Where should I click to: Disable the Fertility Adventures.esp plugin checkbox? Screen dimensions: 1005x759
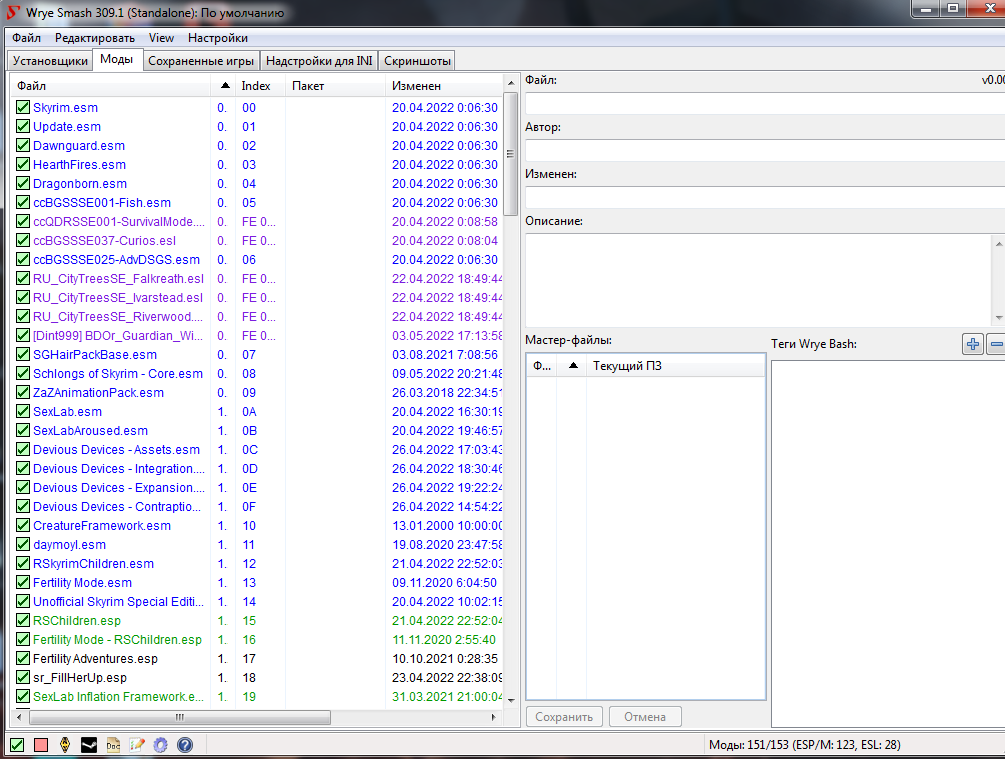(22, 659)
